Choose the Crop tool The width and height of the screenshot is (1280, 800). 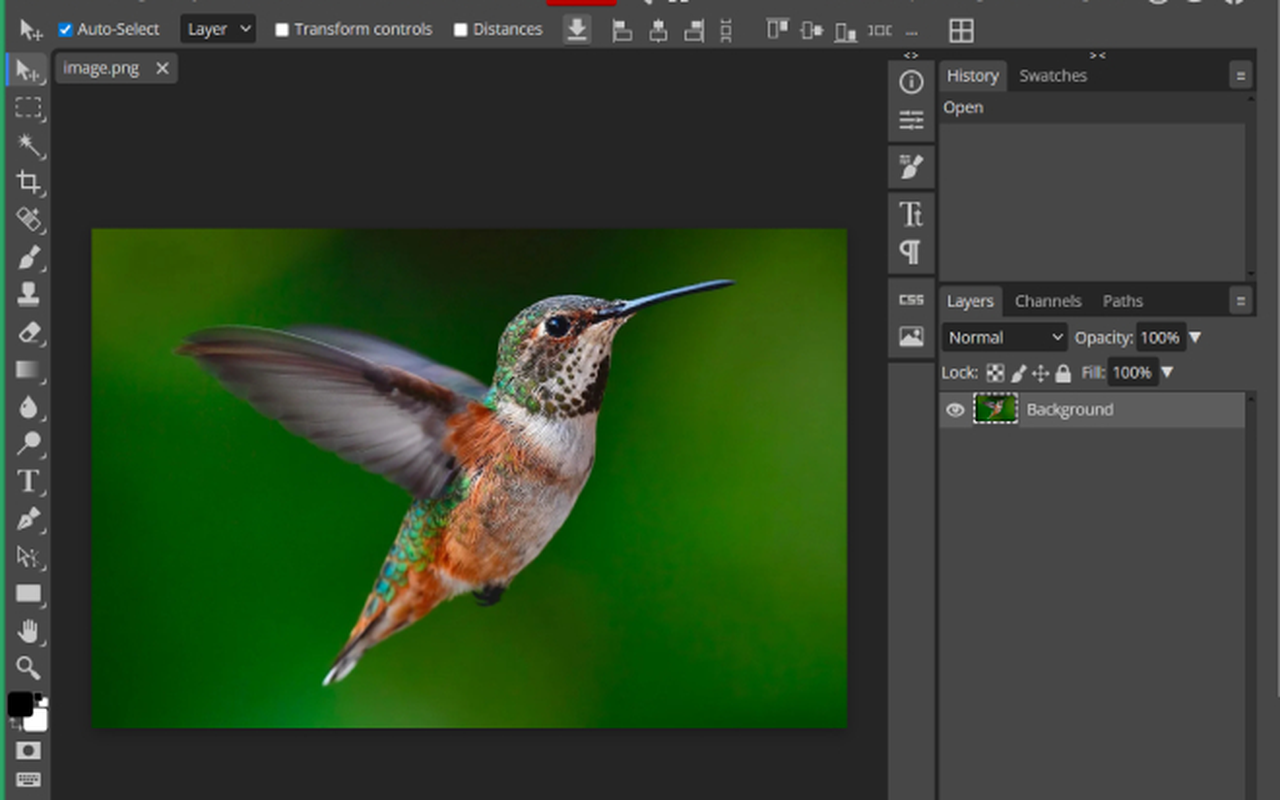coord(28,182)
